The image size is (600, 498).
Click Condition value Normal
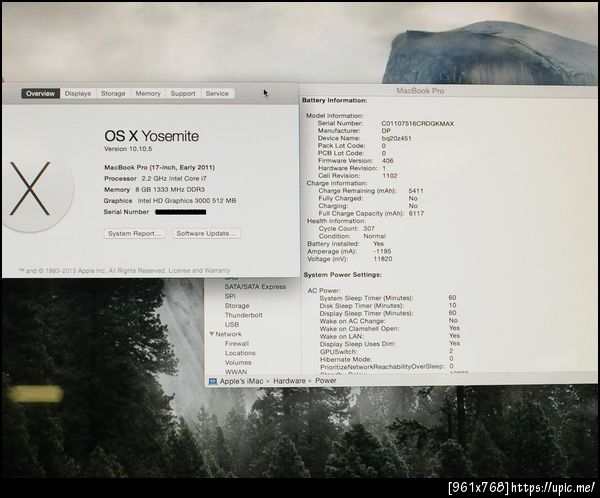(x=374, y=236)
